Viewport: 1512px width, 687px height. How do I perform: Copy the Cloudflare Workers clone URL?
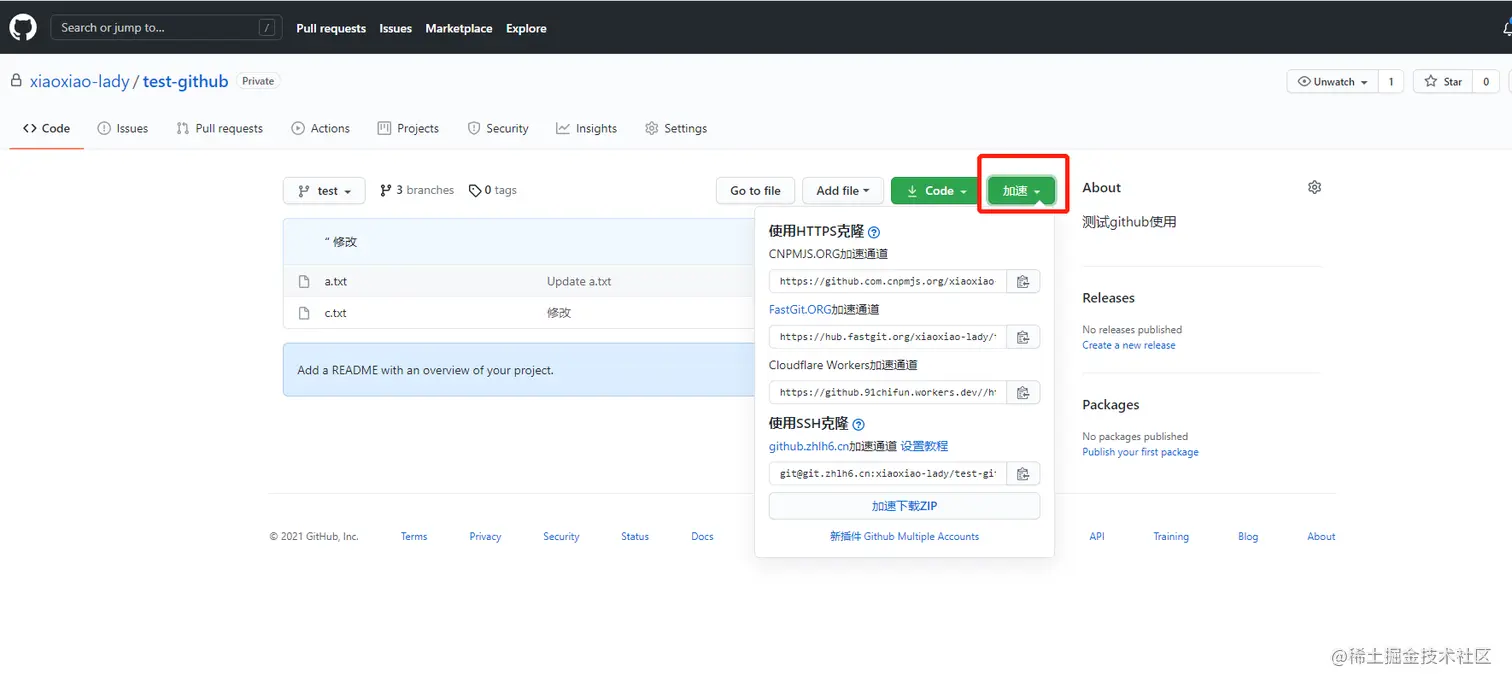click(1023, 393)
